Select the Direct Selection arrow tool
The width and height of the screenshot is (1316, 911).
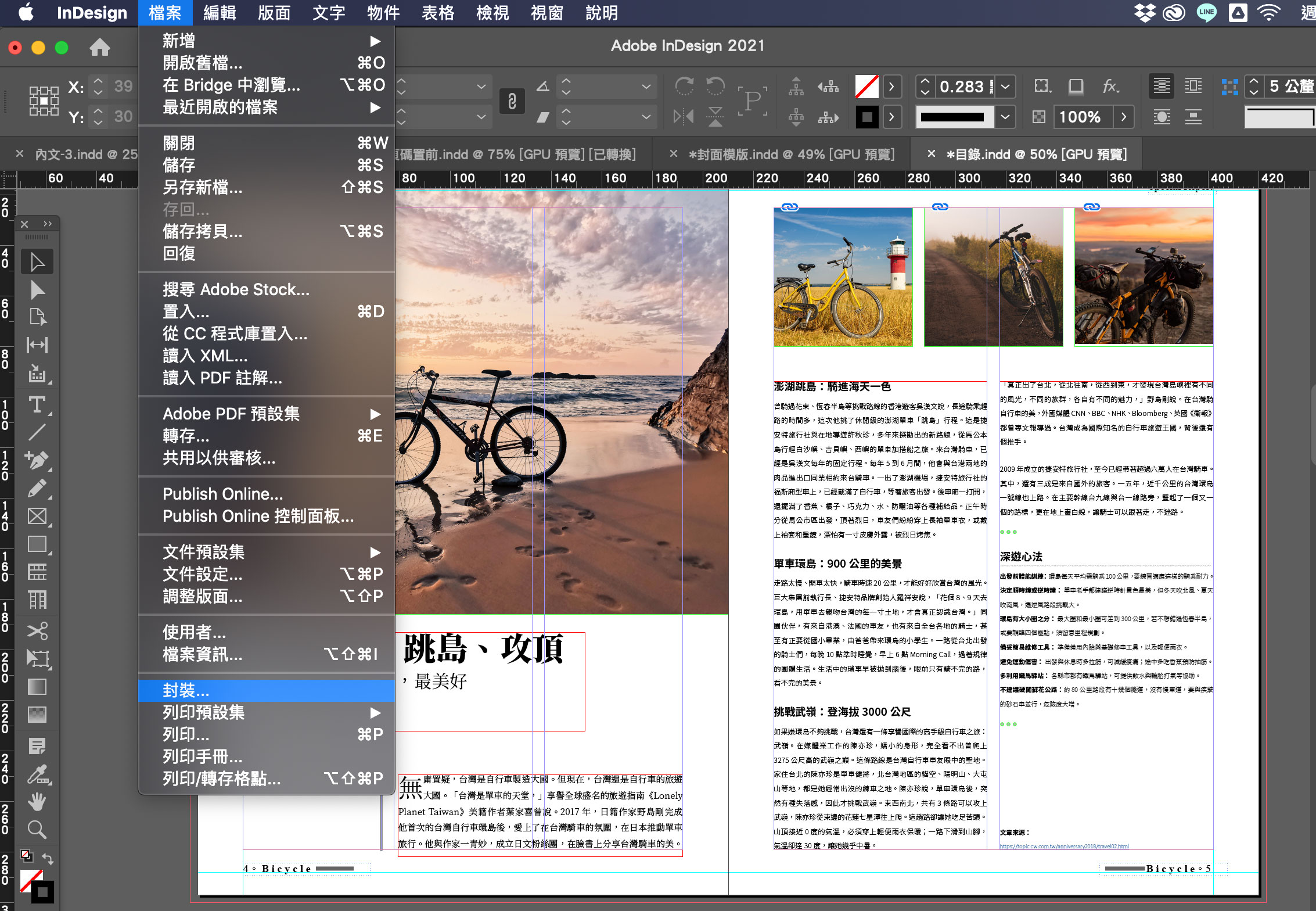[x=37, y=289]
